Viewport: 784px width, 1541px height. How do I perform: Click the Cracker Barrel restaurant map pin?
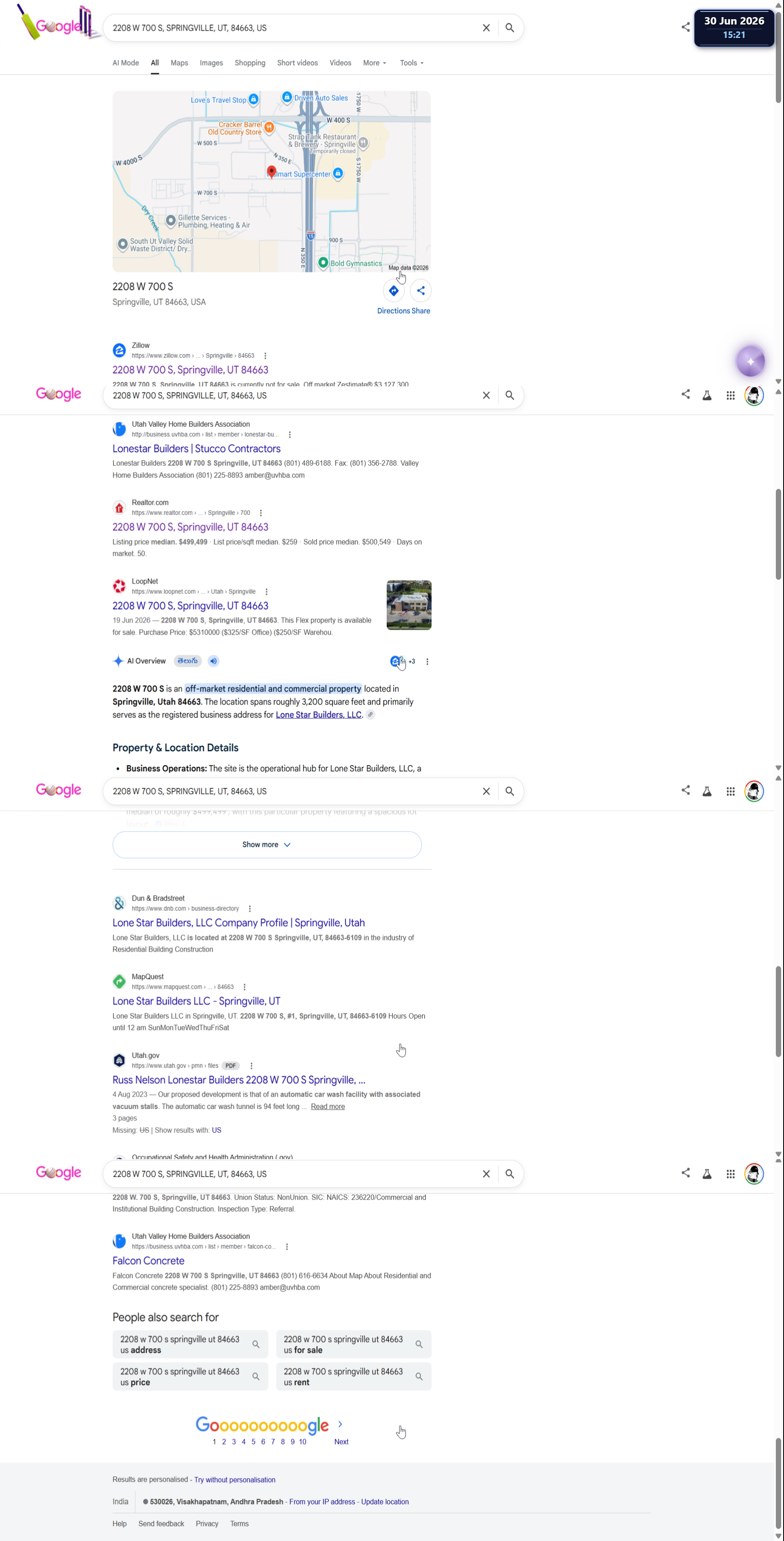pos(269,127)
